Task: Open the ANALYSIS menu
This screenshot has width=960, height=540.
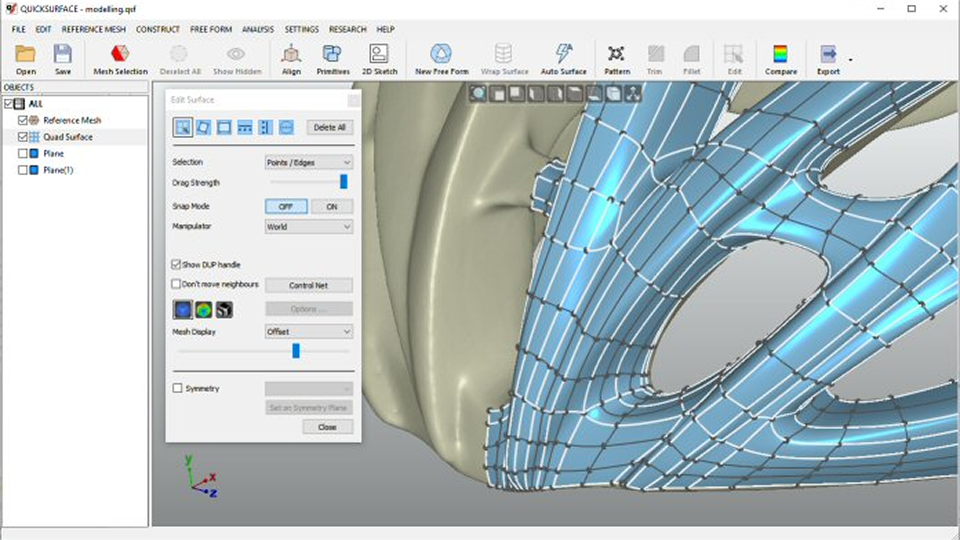Action: pos(257,29)
